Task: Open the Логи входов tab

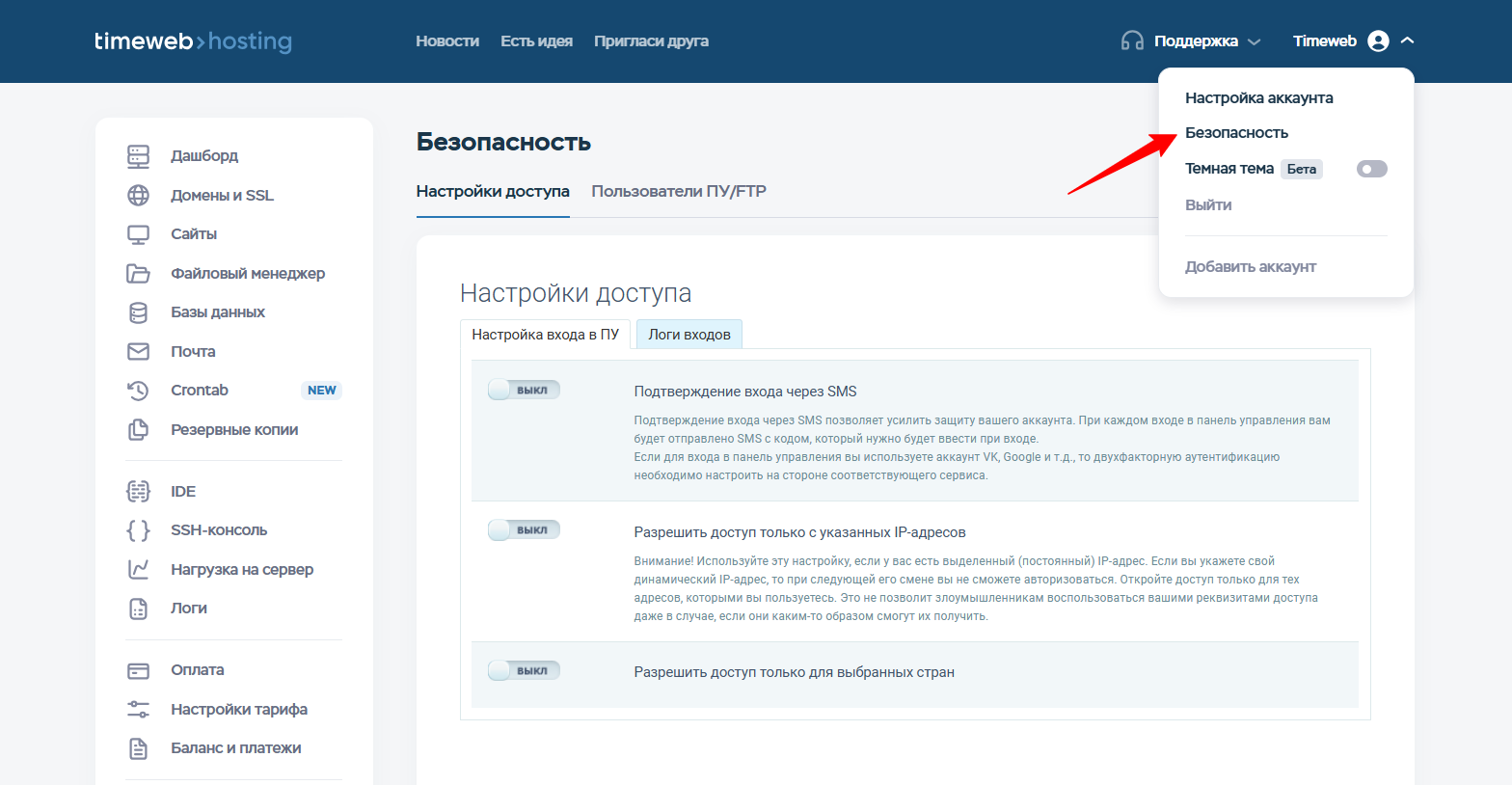Action: (689, 335)
